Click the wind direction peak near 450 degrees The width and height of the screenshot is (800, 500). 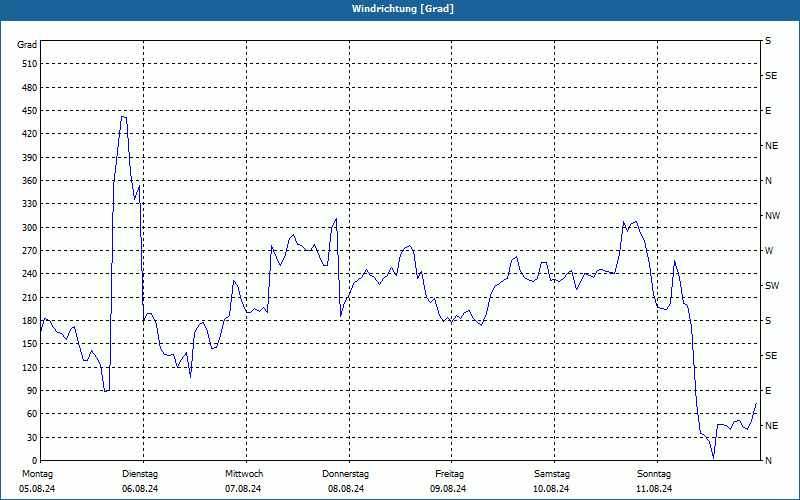(x=123, y=117)
